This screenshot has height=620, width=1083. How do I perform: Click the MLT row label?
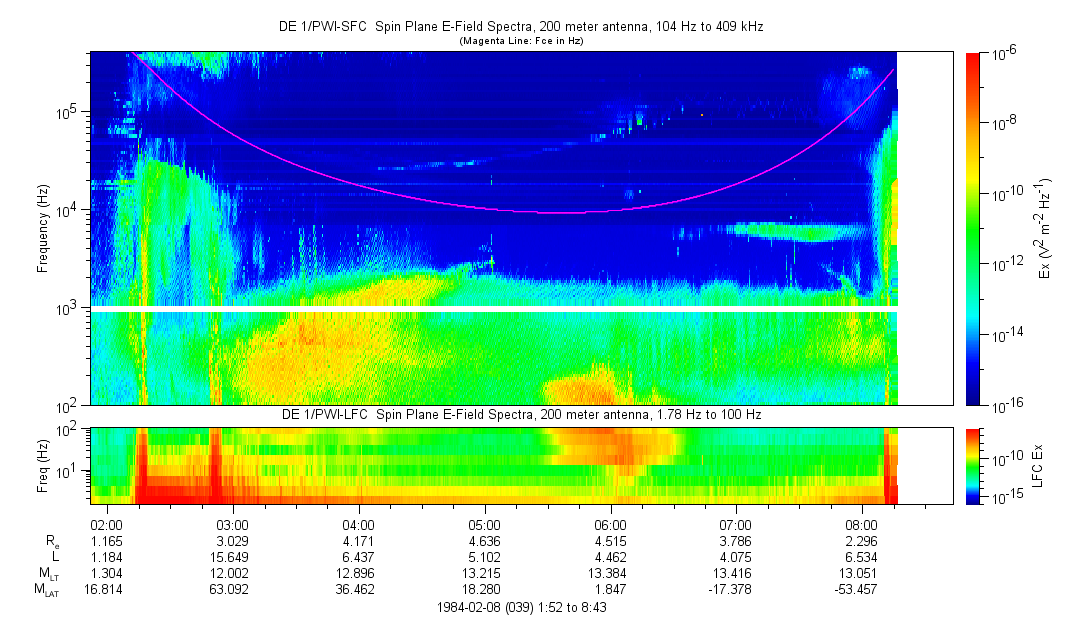coord(49,574)
